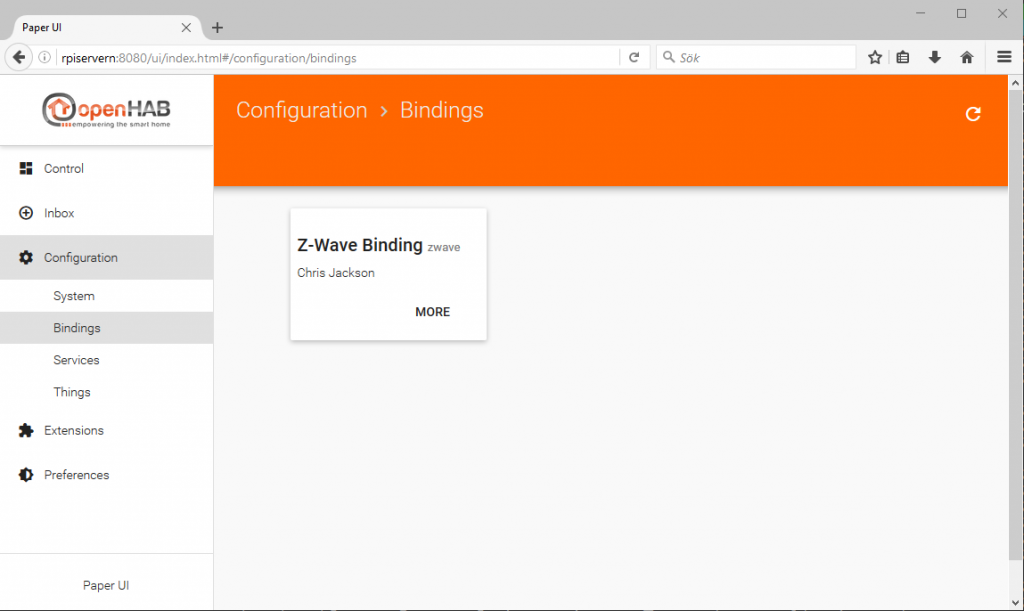Open the Control menu item
This screenshot has width=1024, height=611.
coord(106,168)
